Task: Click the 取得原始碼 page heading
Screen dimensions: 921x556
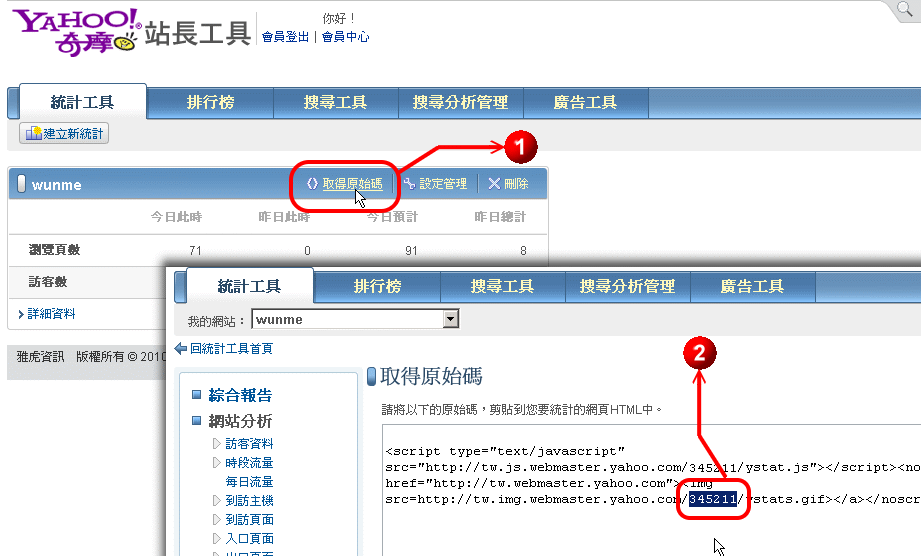Action: [x=431, y=376]
